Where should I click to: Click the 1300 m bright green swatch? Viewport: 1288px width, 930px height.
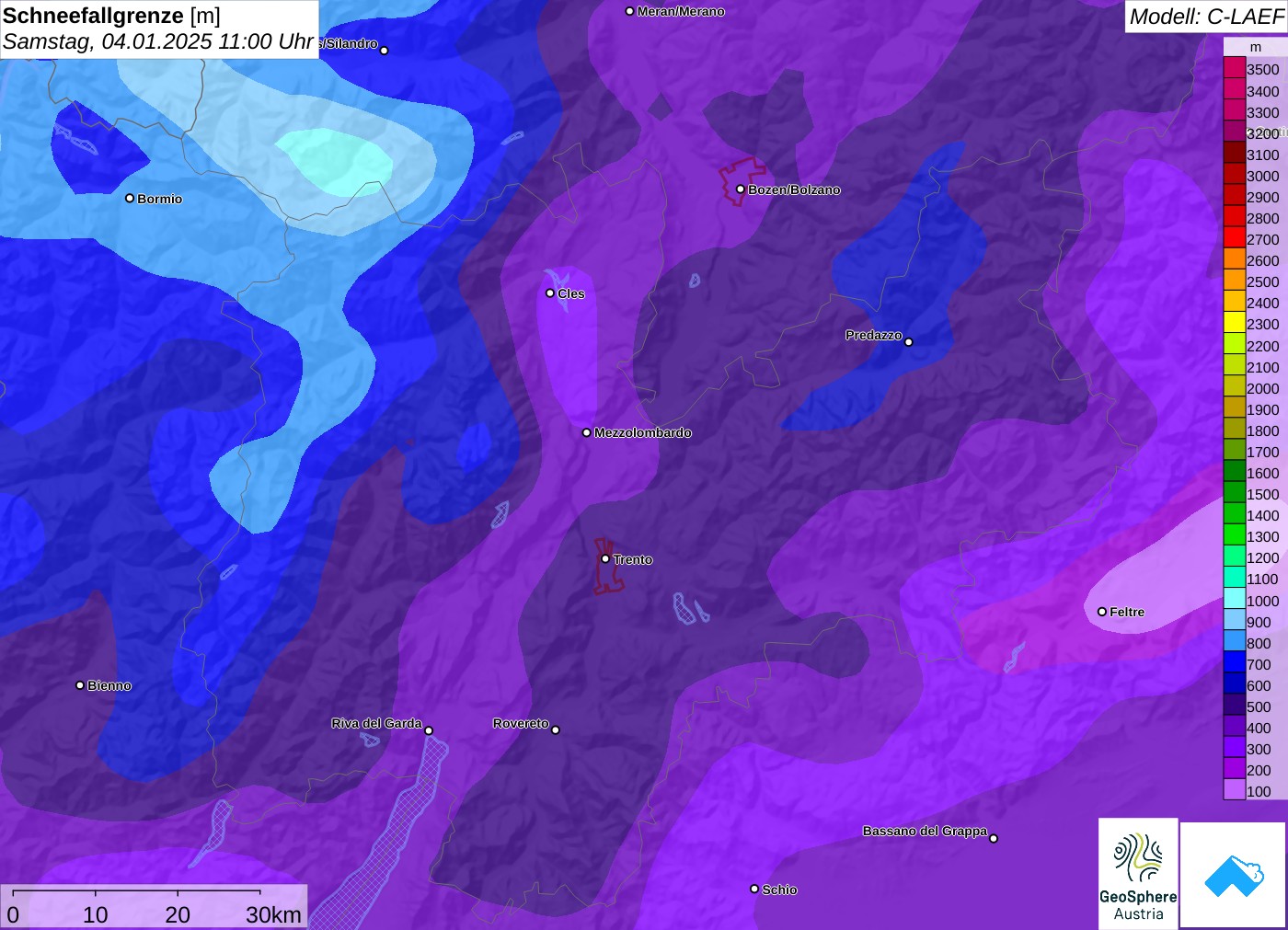point(1235,535)
